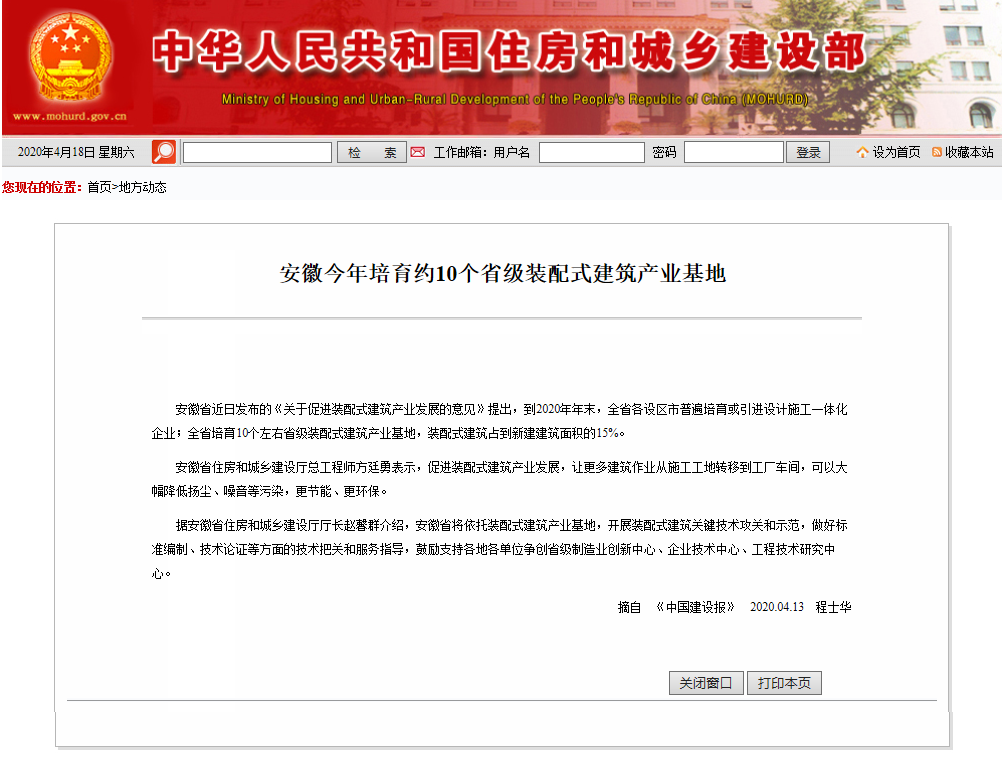Open the 首页 breadcrumb link

[x=99, y=187]
